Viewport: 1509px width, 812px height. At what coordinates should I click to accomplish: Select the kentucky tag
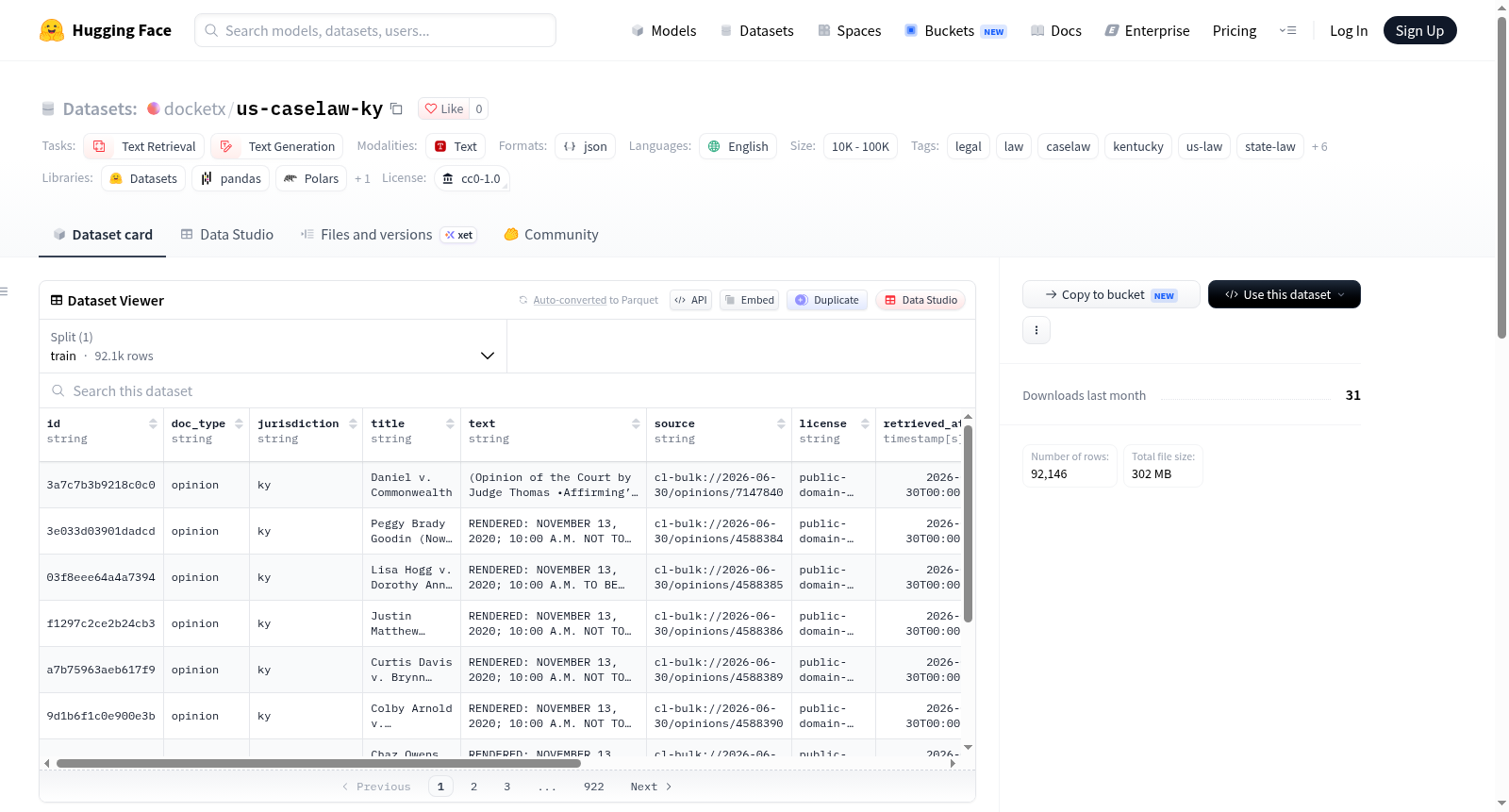pyautogui.click(x=1138, y=146)
